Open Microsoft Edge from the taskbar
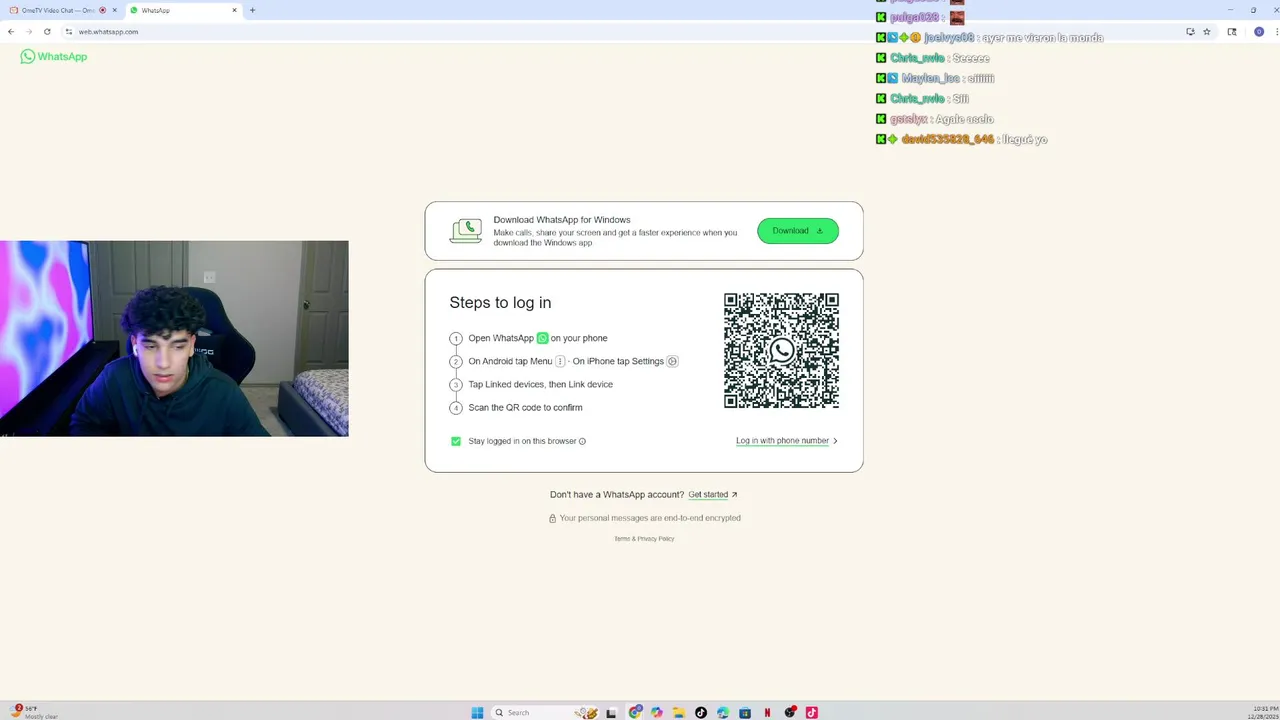Screen dimensions: 1280x720 click(x=723, y=712)
